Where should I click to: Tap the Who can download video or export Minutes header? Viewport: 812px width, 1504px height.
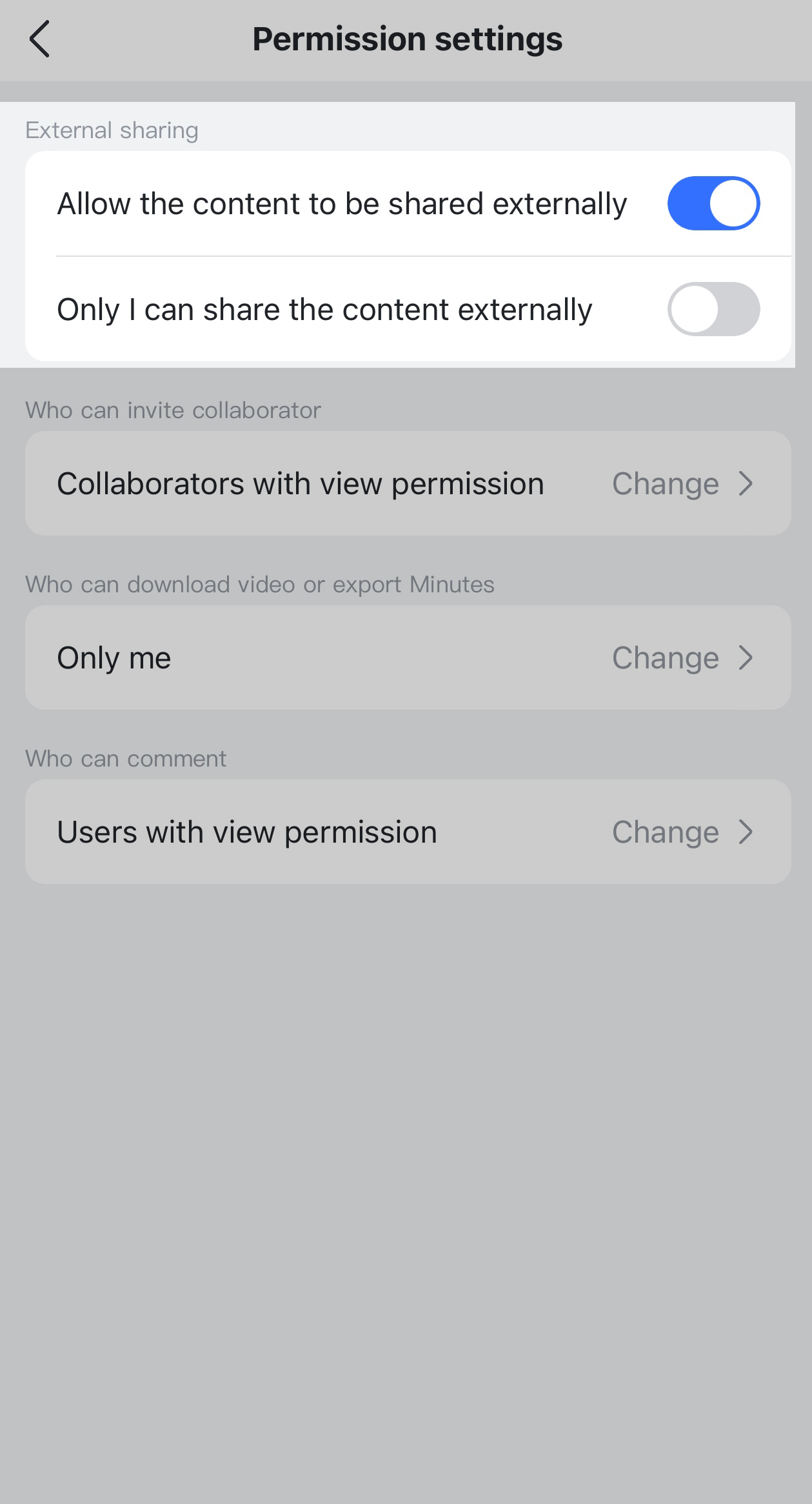(x=259, y=585)
